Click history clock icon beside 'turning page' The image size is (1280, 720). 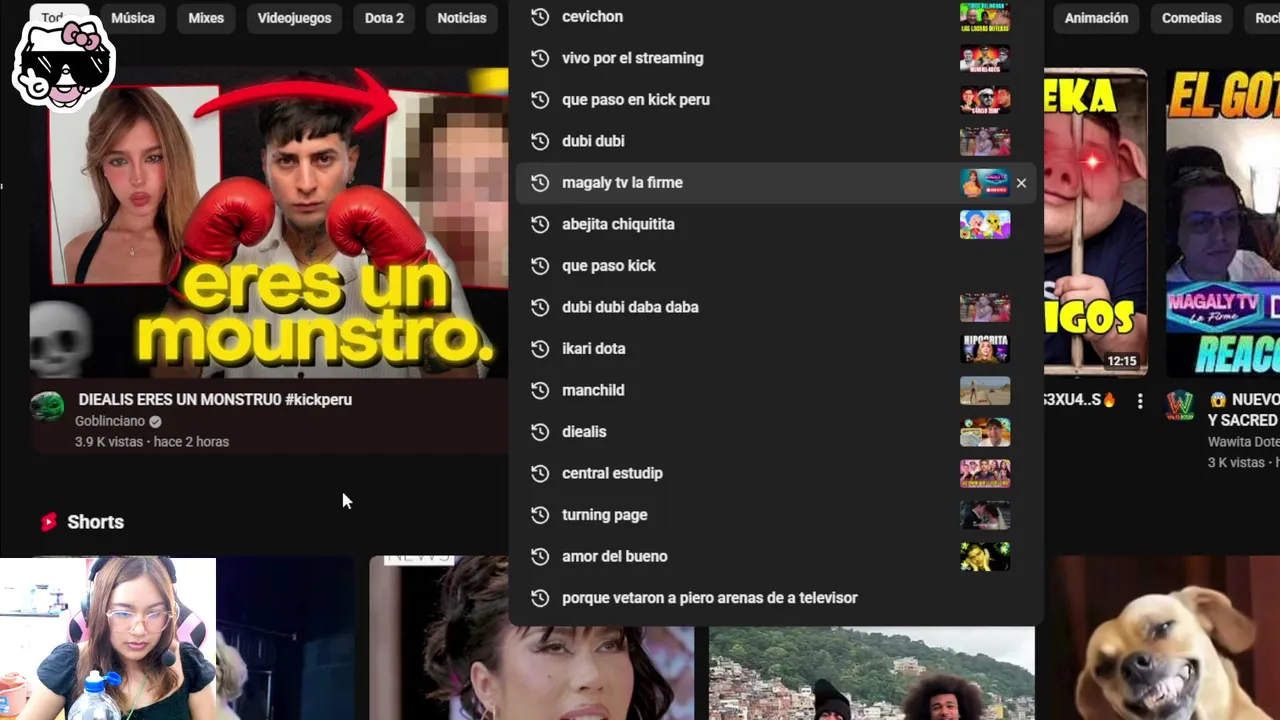[540, 515]
